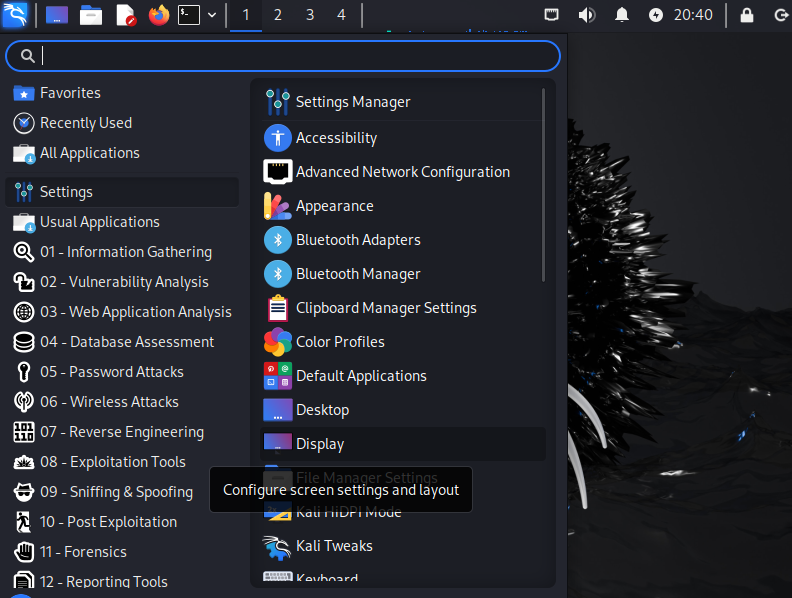This screenshot has width=792, height=598.
Task: Open 03 - Web Application Analysis category
Action: click(121, 312)
